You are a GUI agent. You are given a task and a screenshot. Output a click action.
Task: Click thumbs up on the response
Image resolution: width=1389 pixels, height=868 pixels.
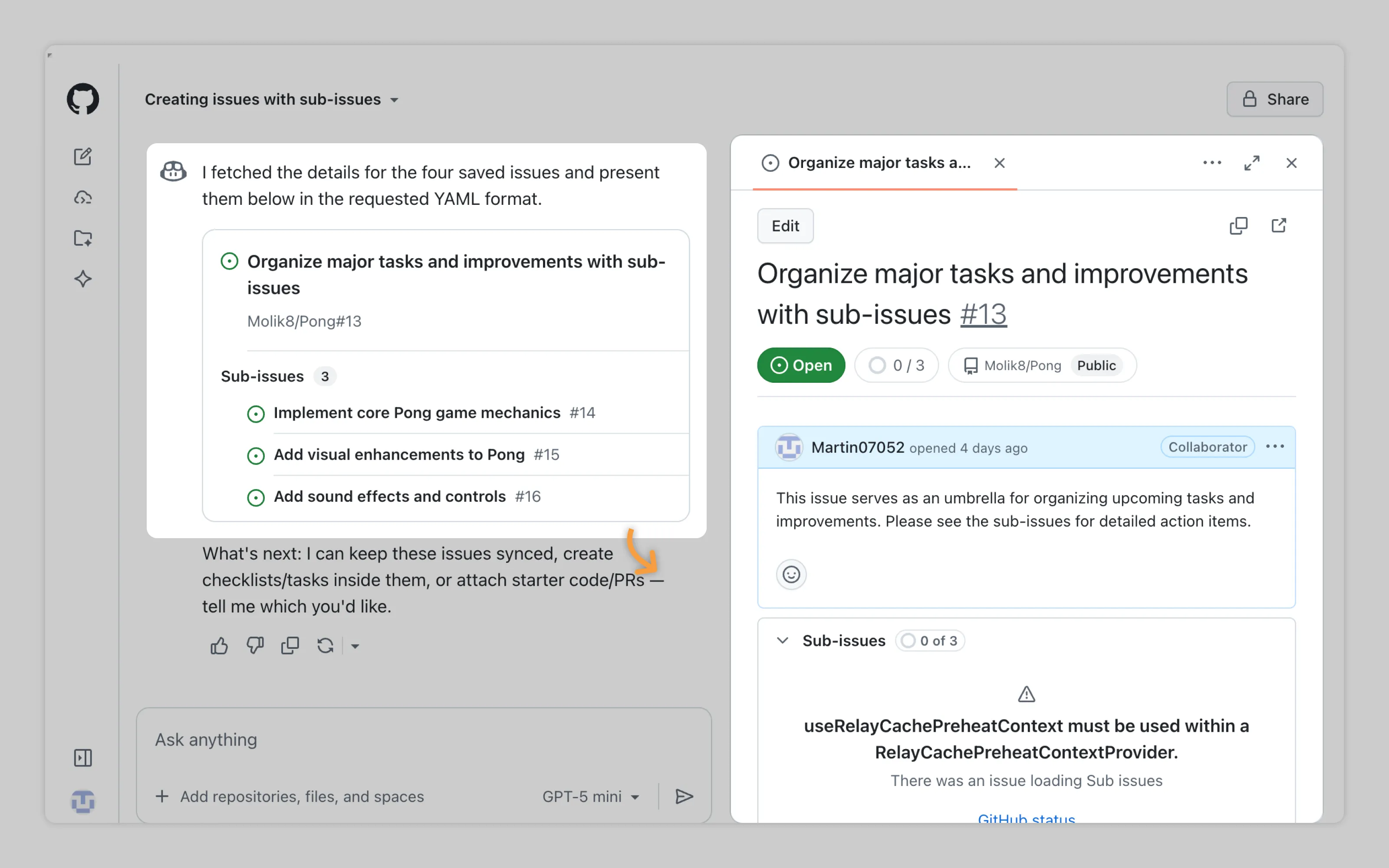pos(219,646)
